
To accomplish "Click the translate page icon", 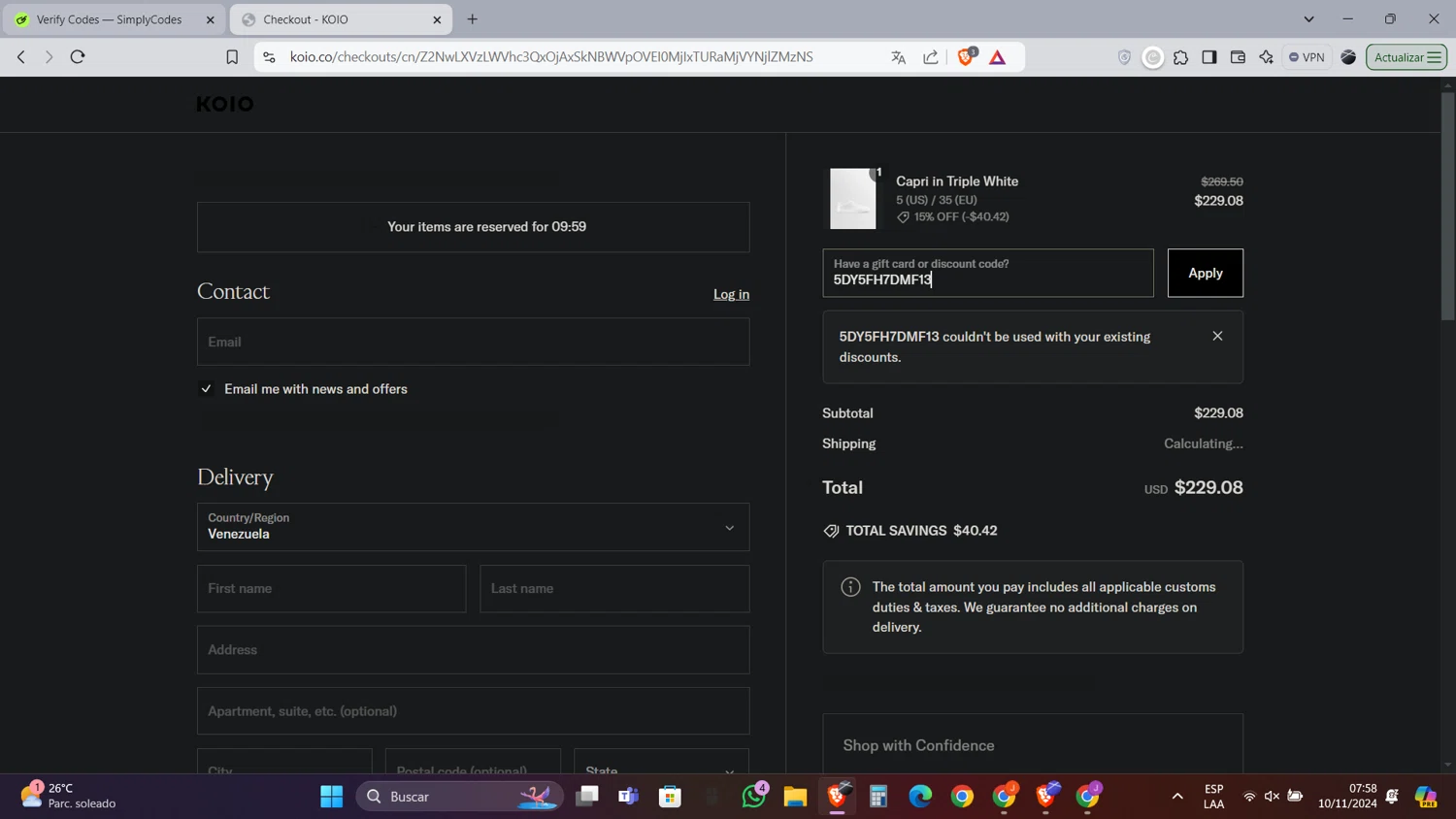I will click(899, 57).
